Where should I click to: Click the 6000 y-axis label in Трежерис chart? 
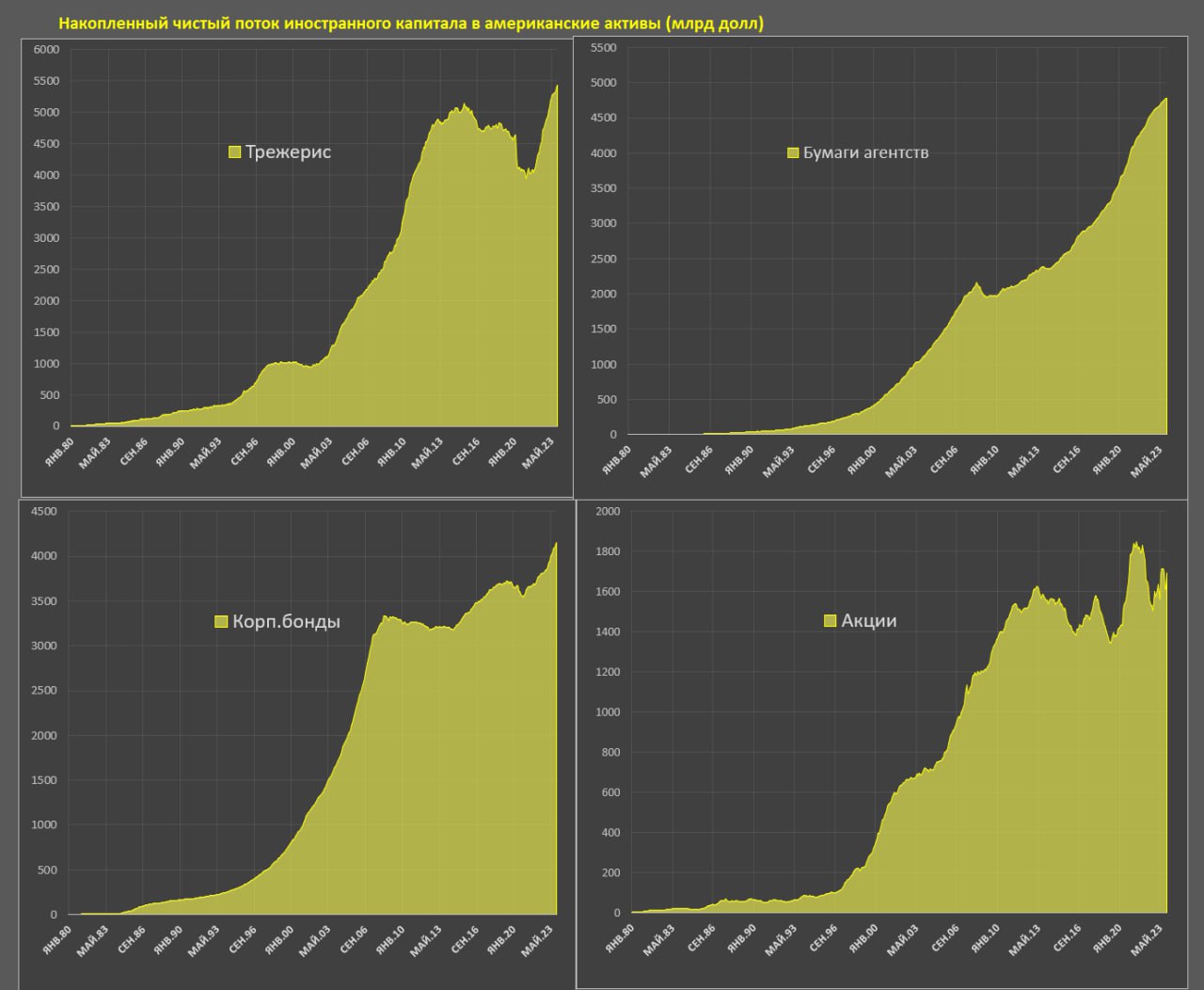tap(46, 50)
